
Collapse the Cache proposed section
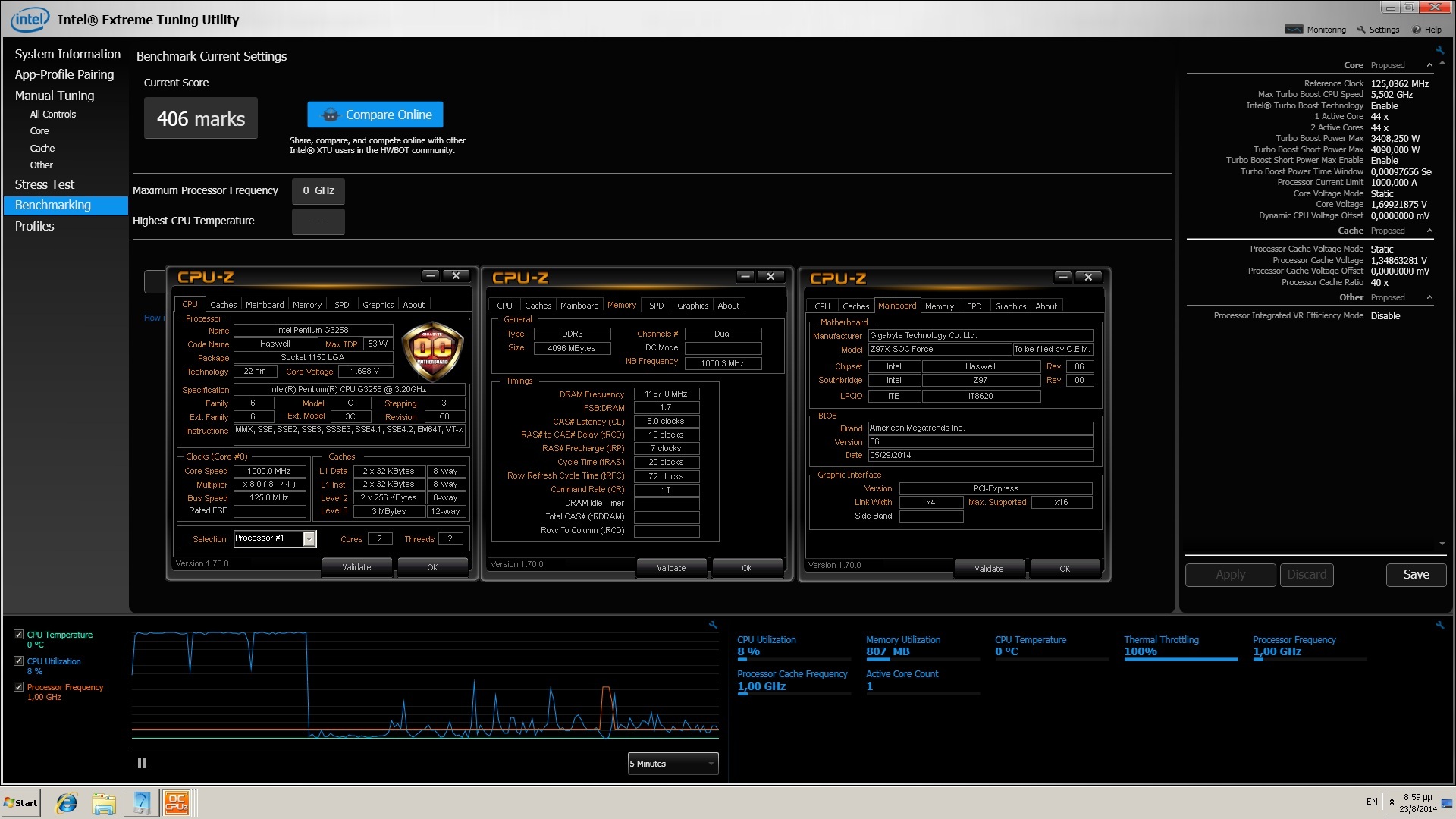(x=1430, y=231)
